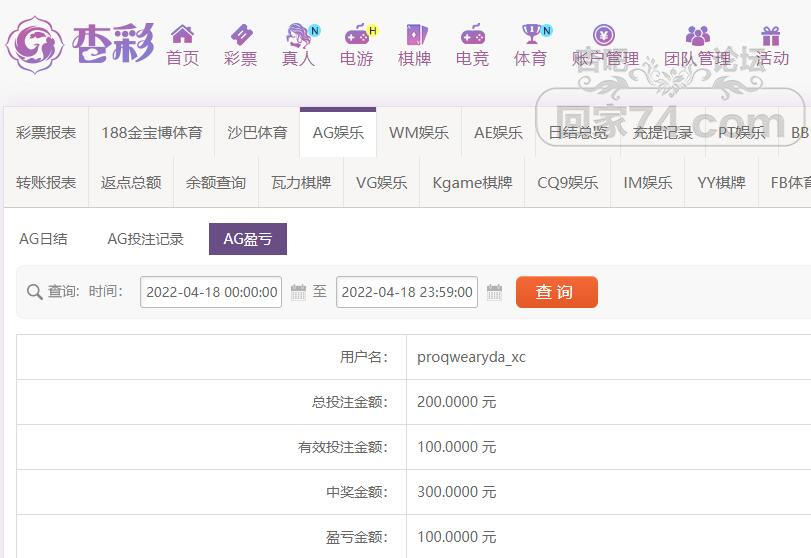Click the 首页 home icon

(182, 35)
